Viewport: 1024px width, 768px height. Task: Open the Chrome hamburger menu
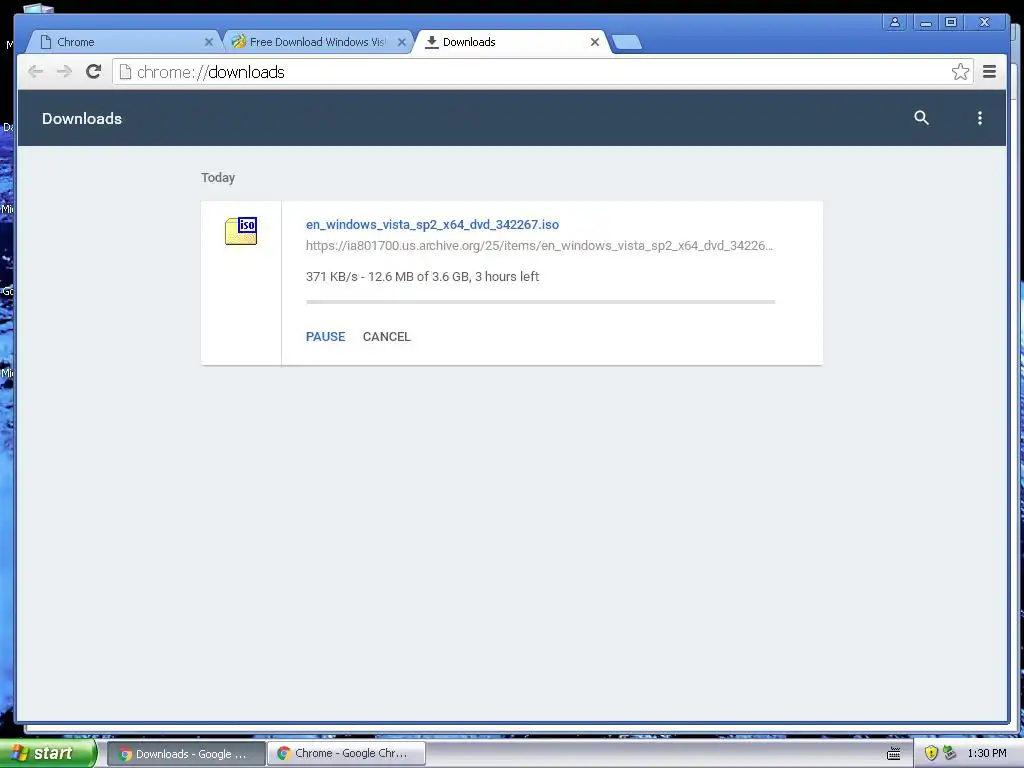tap(989, 72)
